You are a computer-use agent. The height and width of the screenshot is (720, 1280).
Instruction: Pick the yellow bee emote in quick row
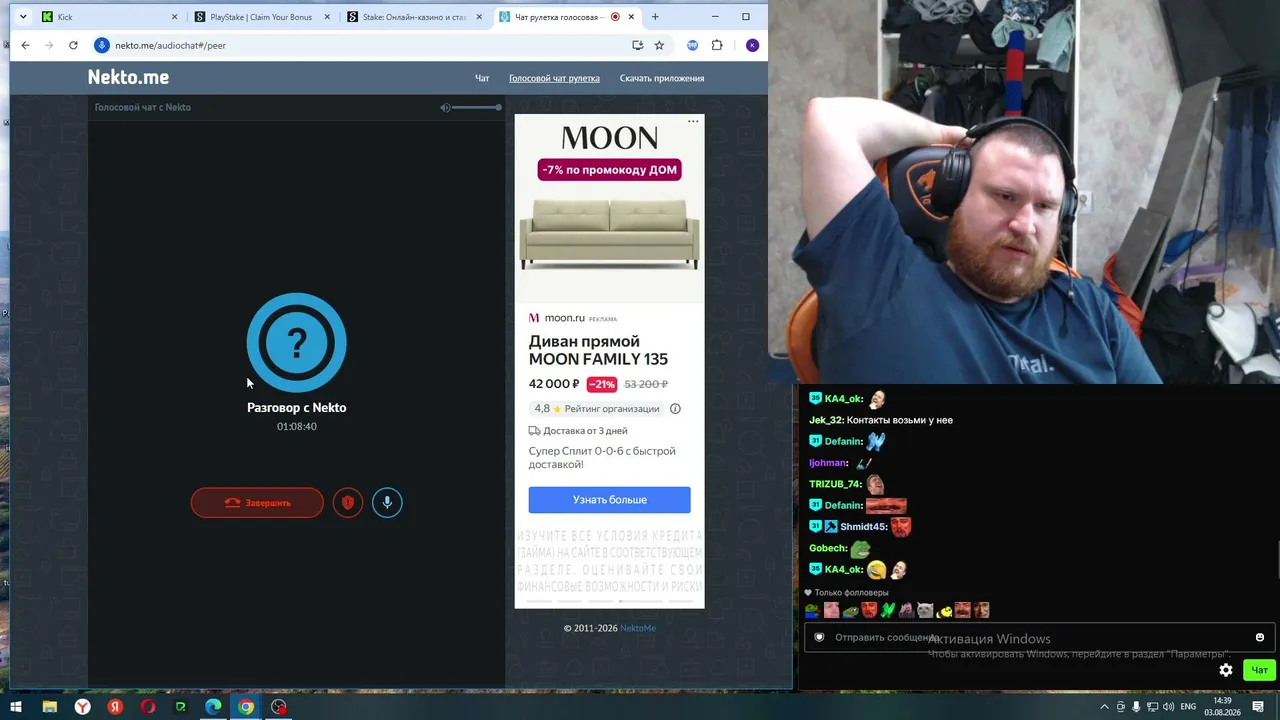[944, 610]
